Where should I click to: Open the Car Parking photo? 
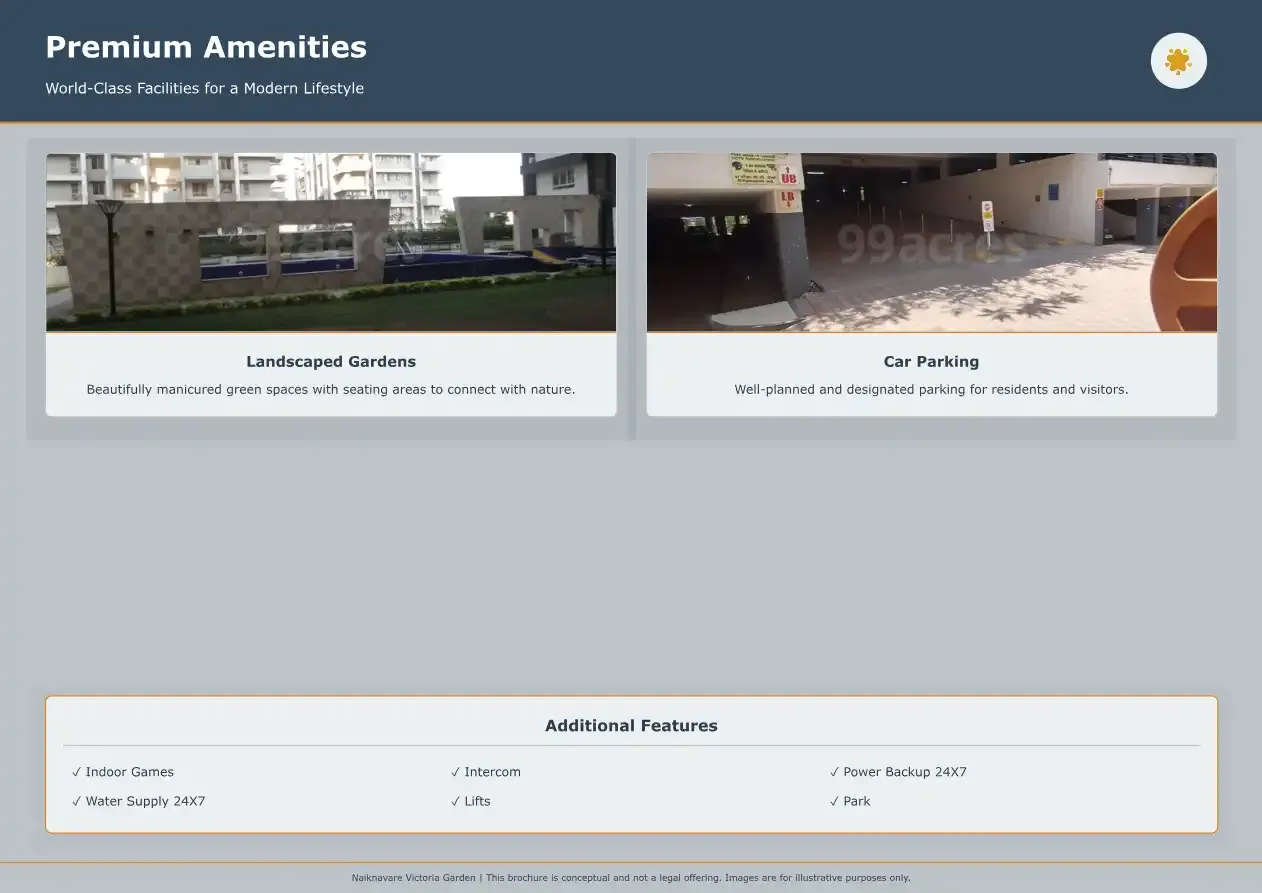(931, 242)
